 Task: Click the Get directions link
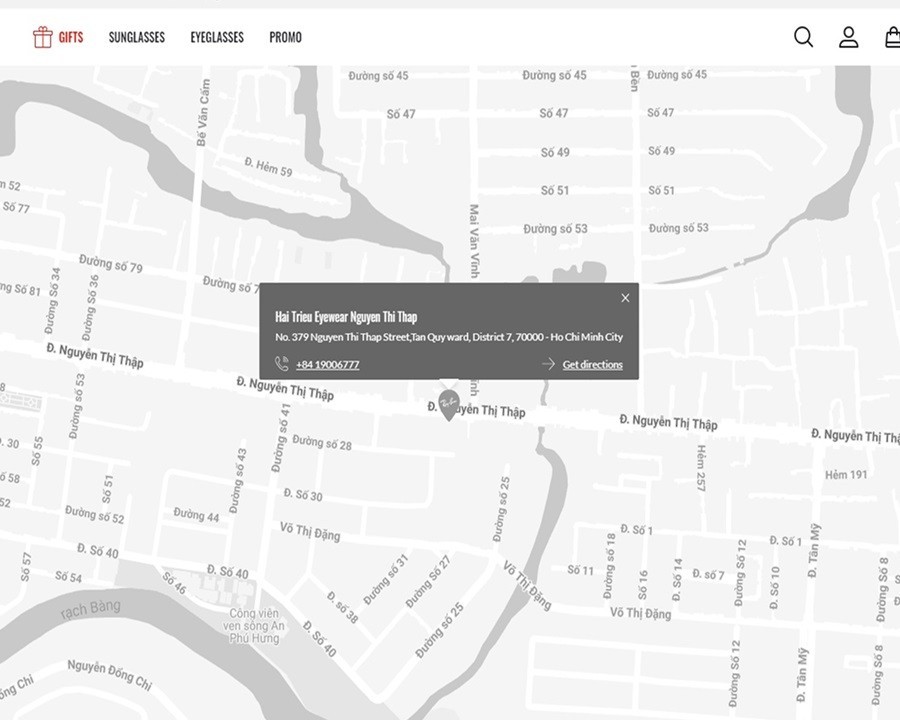[x=592, y=365]
